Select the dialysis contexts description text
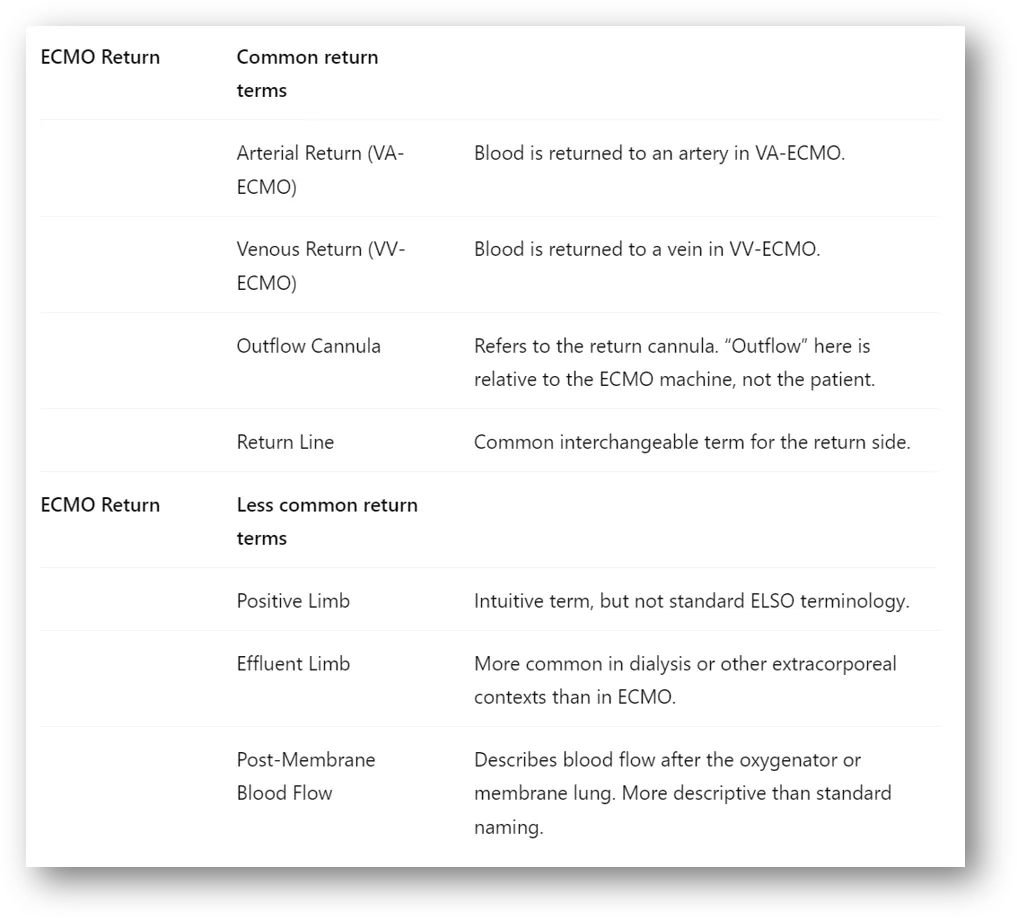The width and height of the screenshot is (1017, 919). point(685,680)
